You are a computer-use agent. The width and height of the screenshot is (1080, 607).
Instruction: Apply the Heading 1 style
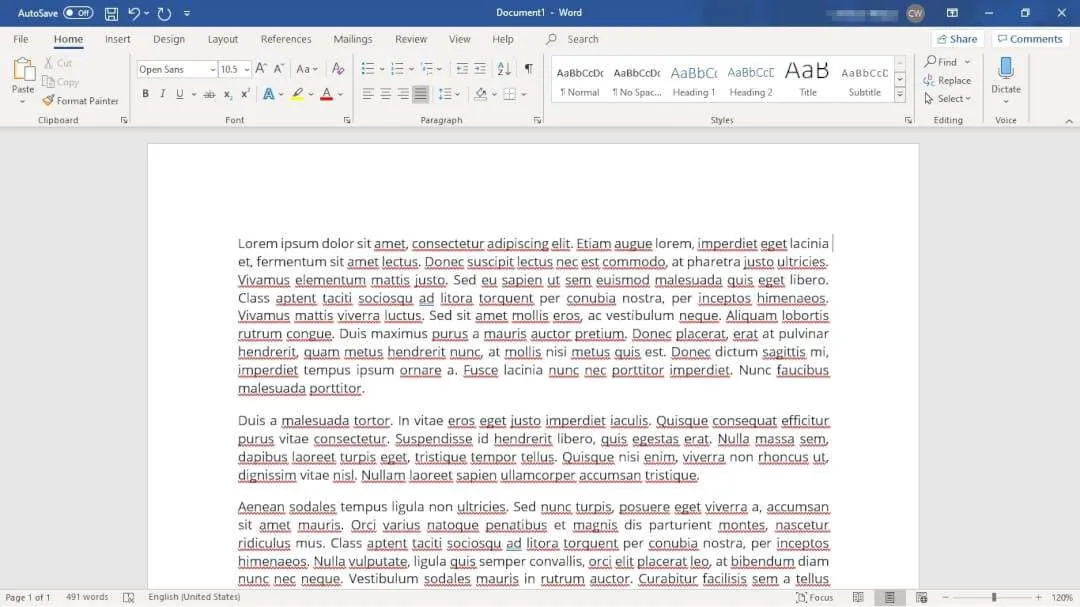pos(694,79)
